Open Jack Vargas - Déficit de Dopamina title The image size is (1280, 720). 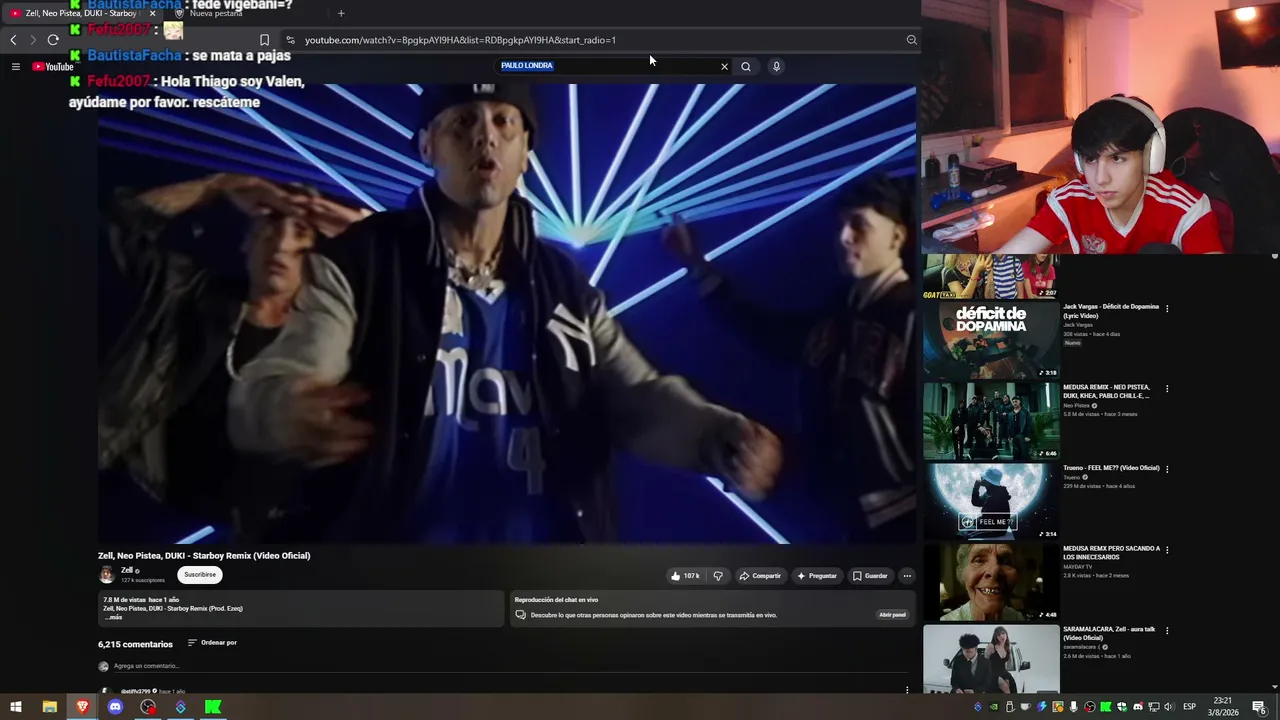(1111, 311)
